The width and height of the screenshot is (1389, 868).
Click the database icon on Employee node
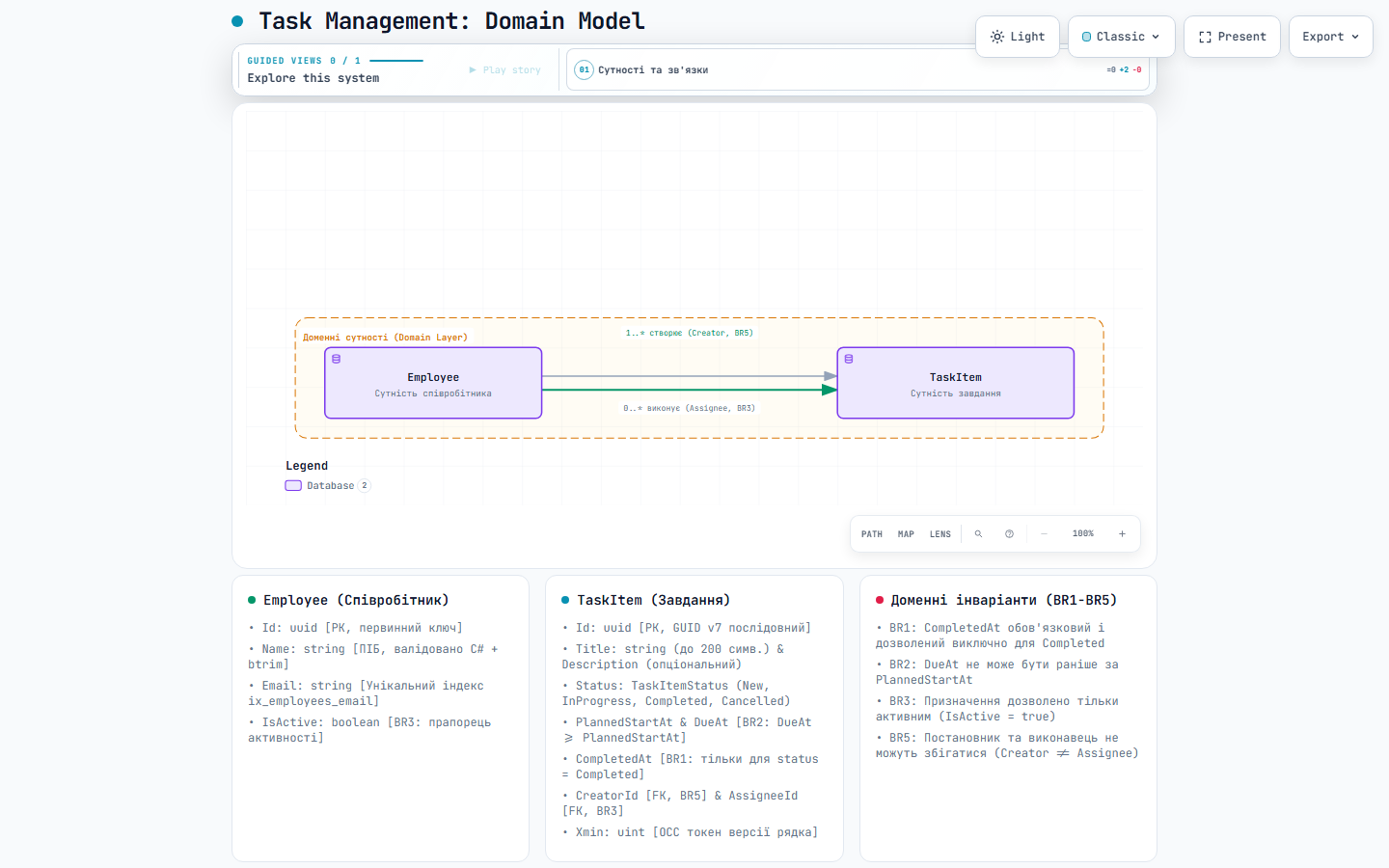[337, 359]
